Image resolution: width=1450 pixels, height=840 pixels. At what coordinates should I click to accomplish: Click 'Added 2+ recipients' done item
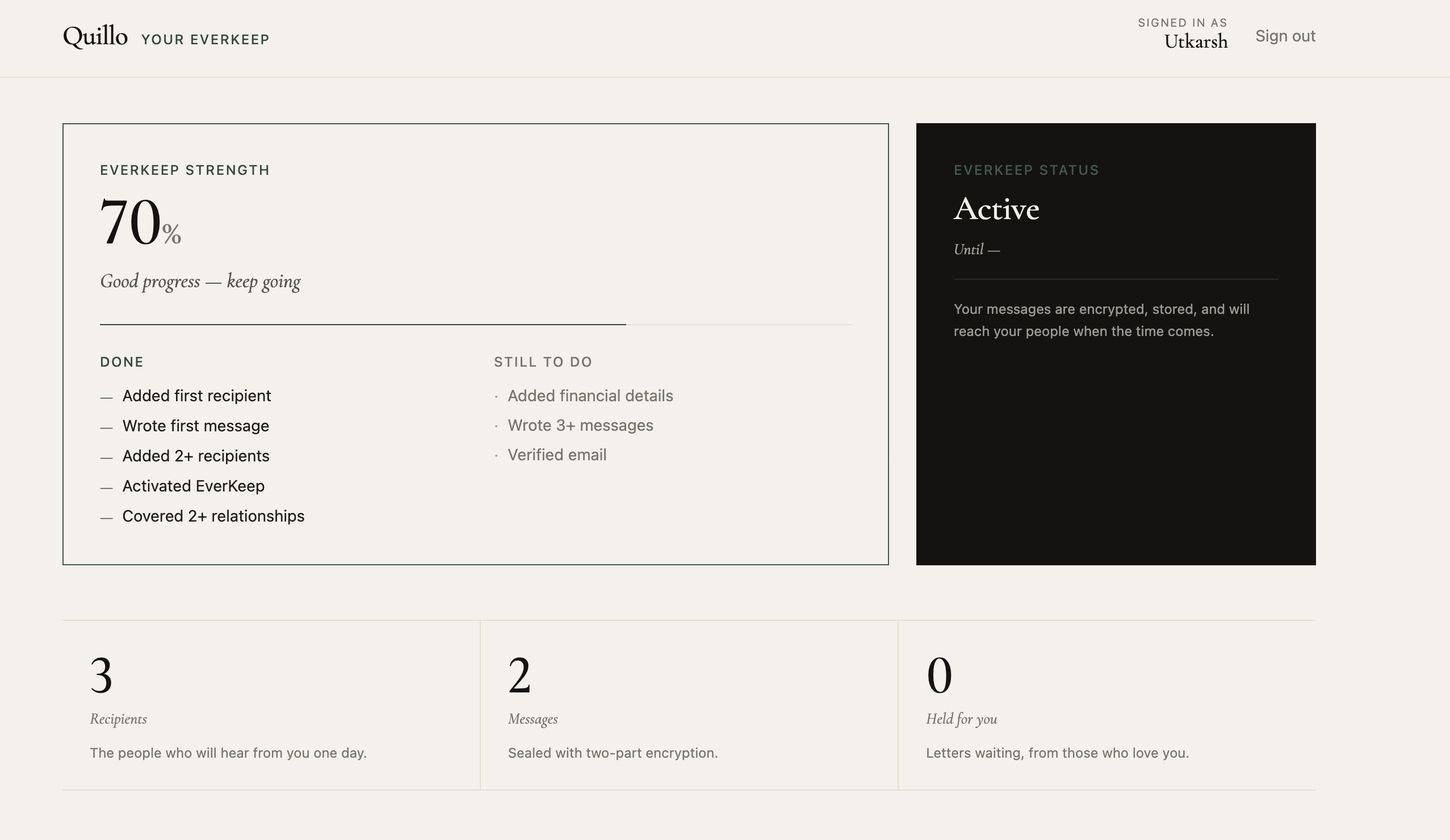tap(196, 456)
